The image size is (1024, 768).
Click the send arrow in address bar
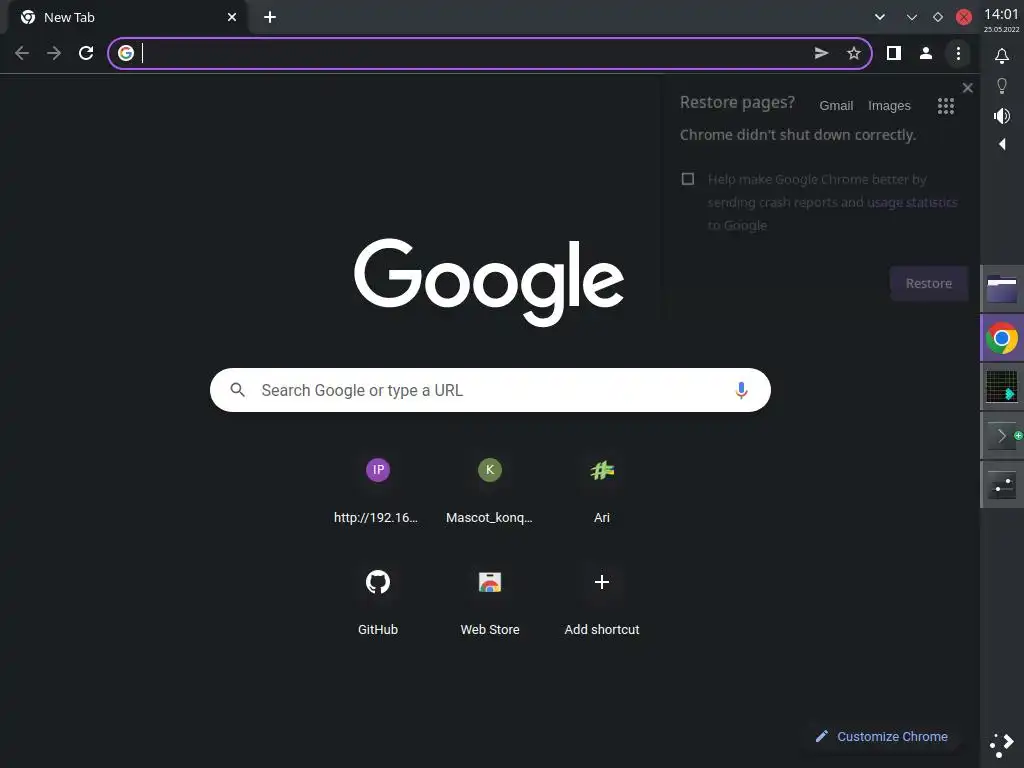822,54
